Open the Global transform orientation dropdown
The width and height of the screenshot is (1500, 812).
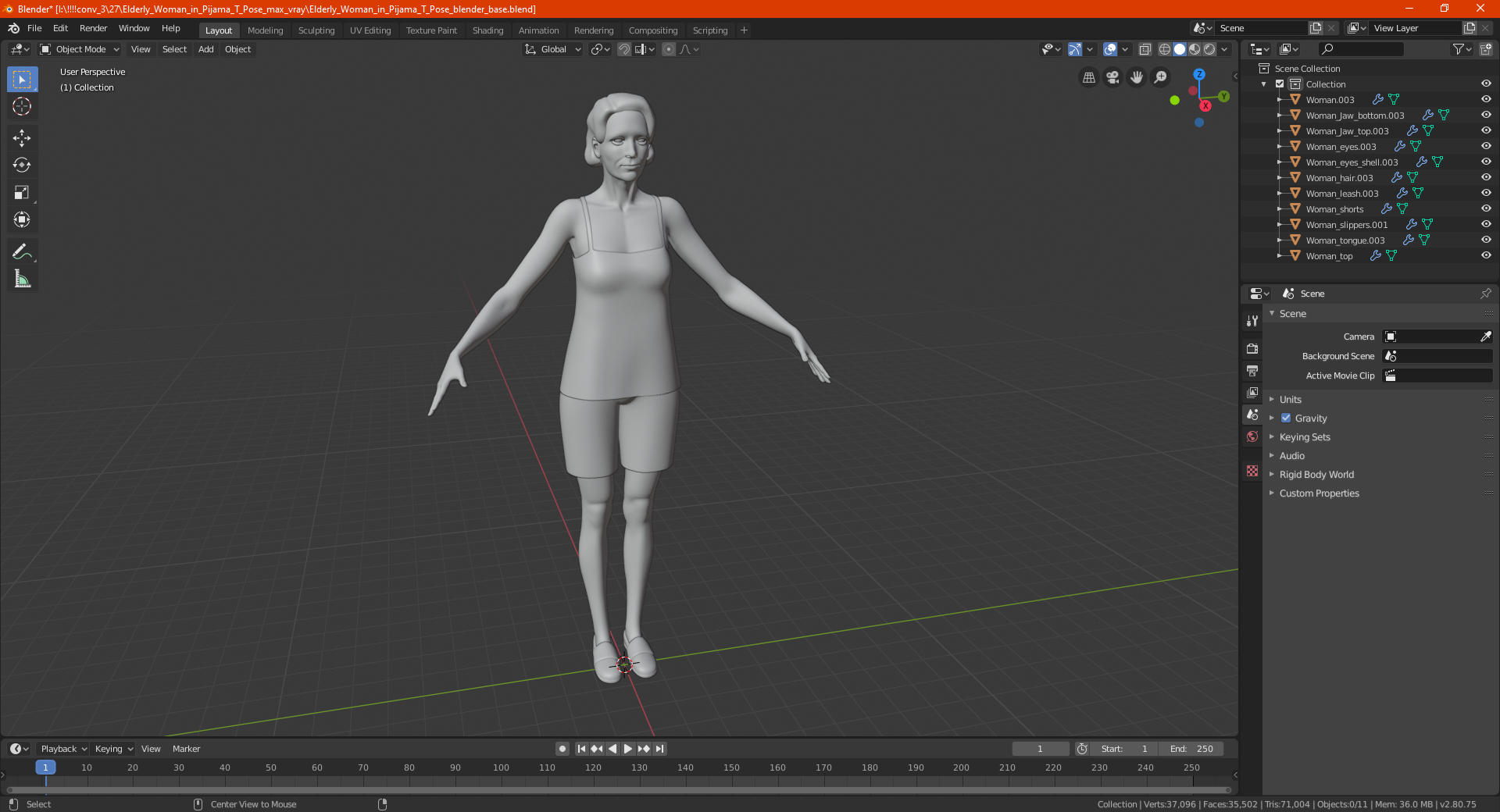pos(552,49)
